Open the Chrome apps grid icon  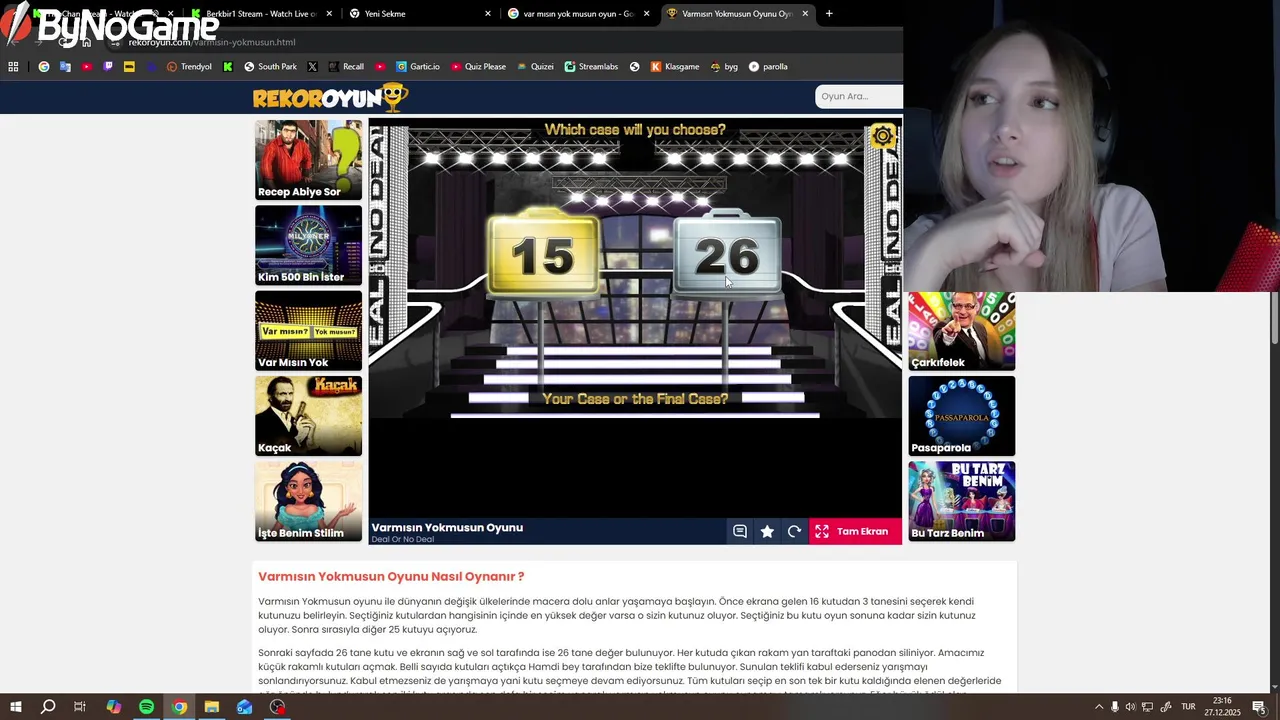13,67
